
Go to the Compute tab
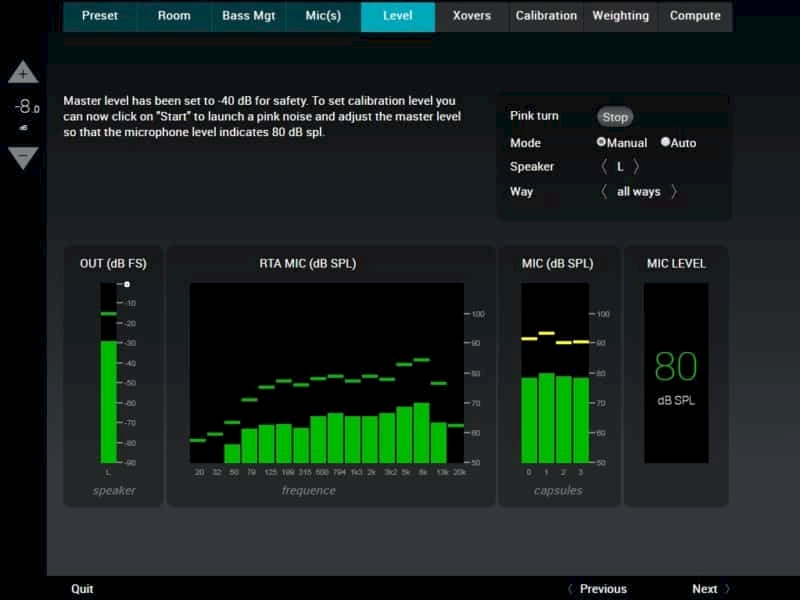(x=695, y=16)
